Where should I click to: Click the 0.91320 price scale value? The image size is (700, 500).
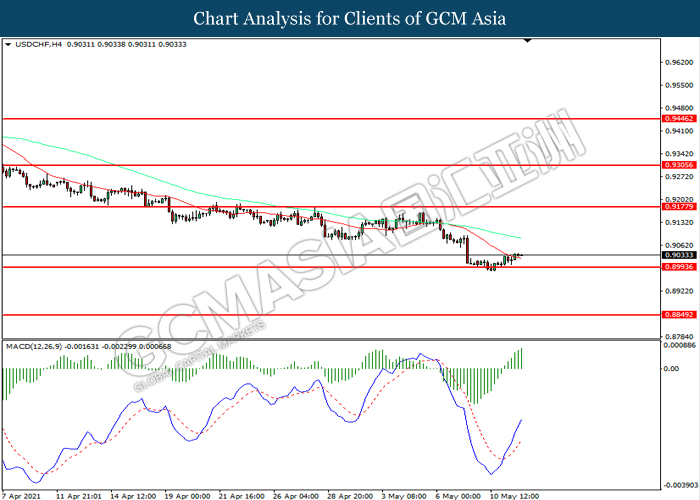(x=679, y=222)
